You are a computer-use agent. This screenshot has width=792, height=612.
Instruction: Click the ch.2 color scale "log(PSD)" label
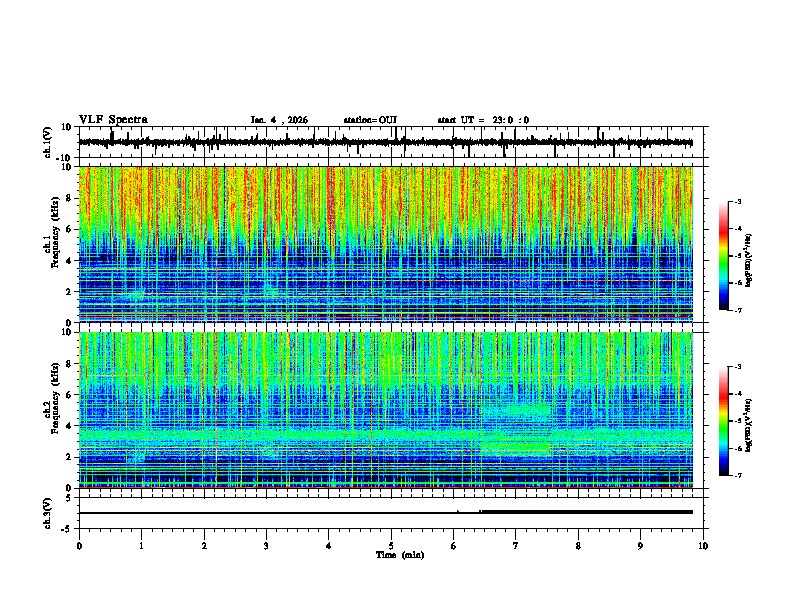748,425
